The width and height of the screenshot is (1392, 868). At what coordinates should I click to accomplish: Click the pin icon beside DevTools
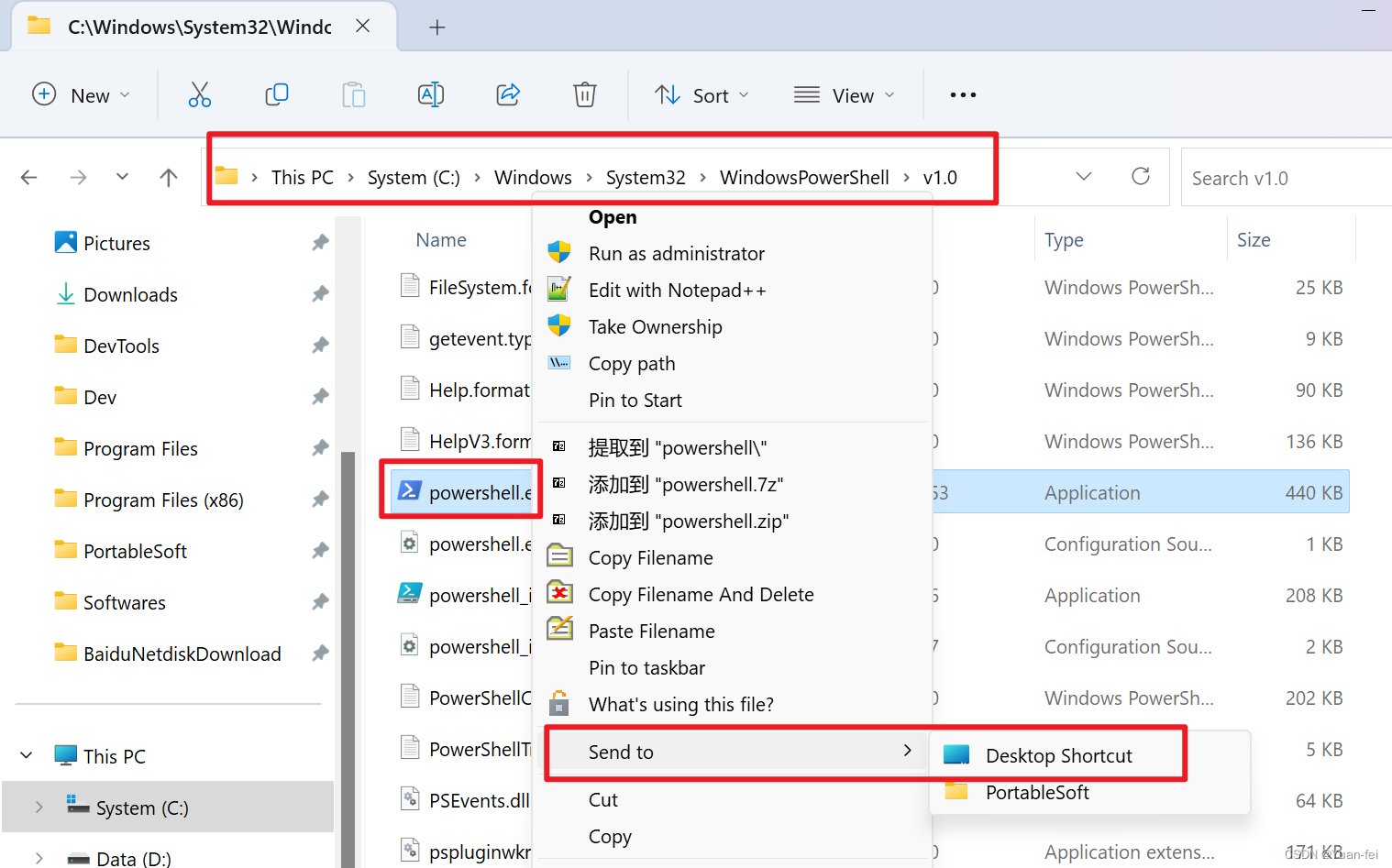pyautogui.click(x=320, y=346)
